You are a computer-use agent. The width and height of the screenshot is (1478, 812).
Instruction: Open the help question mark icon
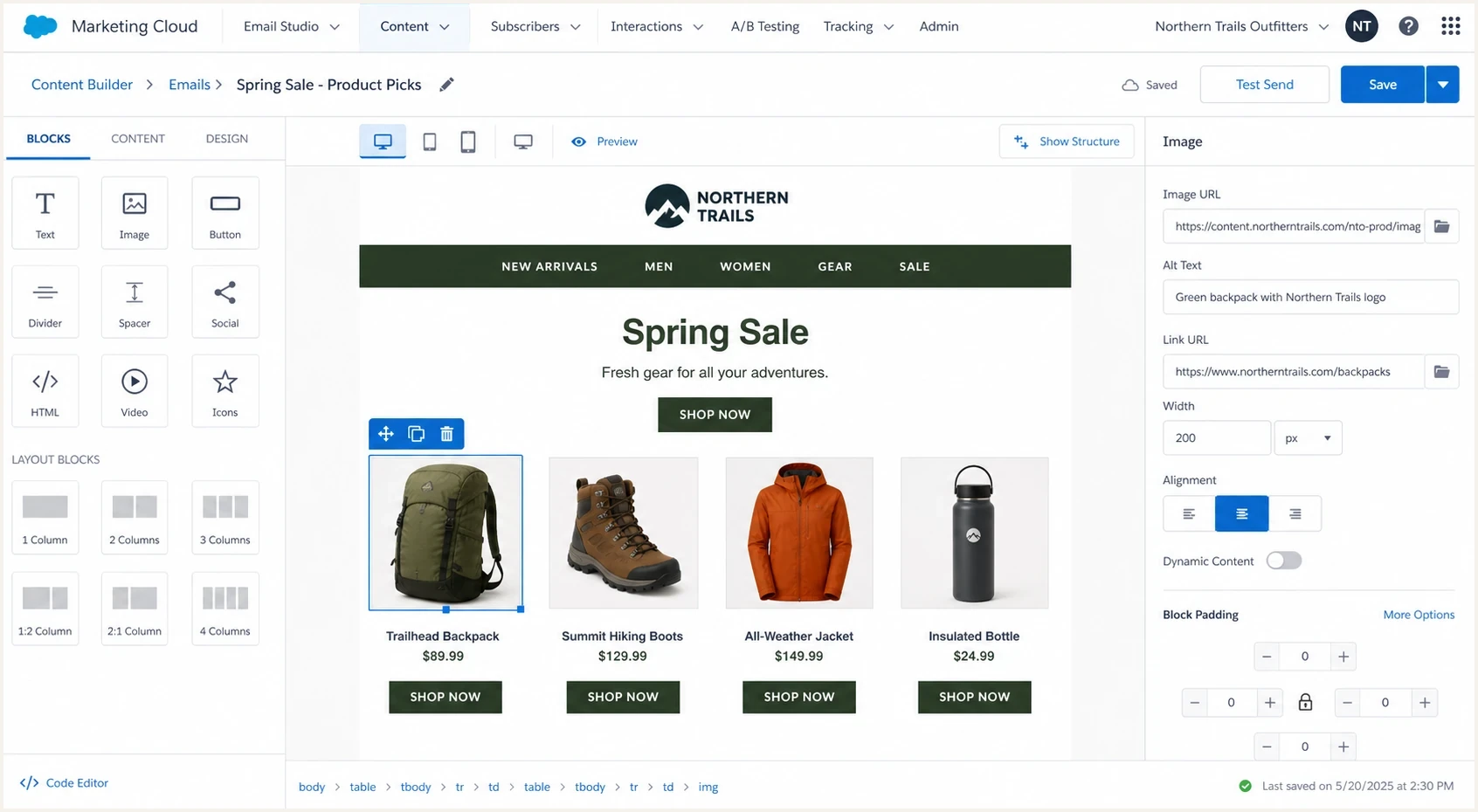click(x=1408, y=26)
